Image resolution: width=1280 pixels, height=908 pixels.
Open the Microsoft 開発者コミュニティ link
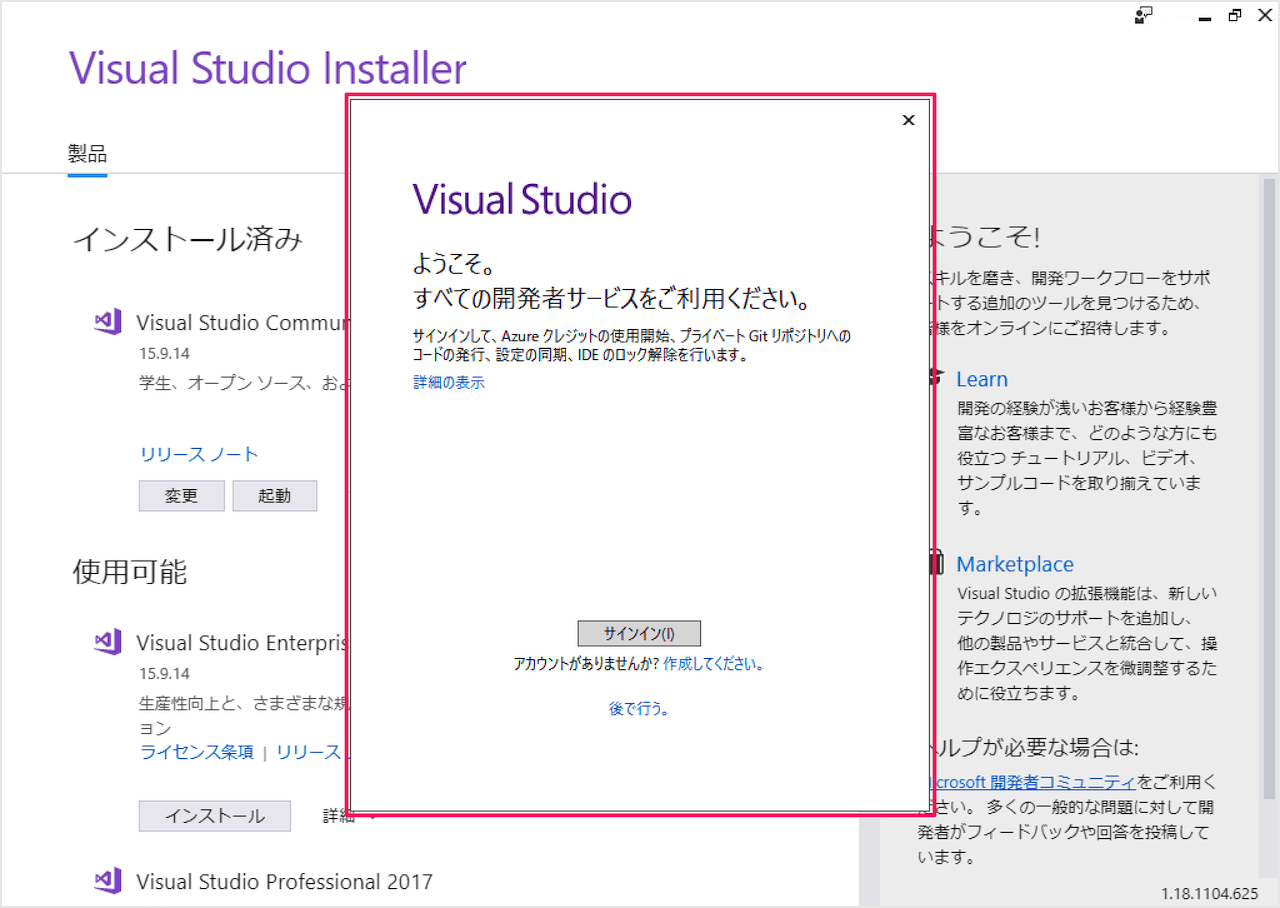[1035, 781]
